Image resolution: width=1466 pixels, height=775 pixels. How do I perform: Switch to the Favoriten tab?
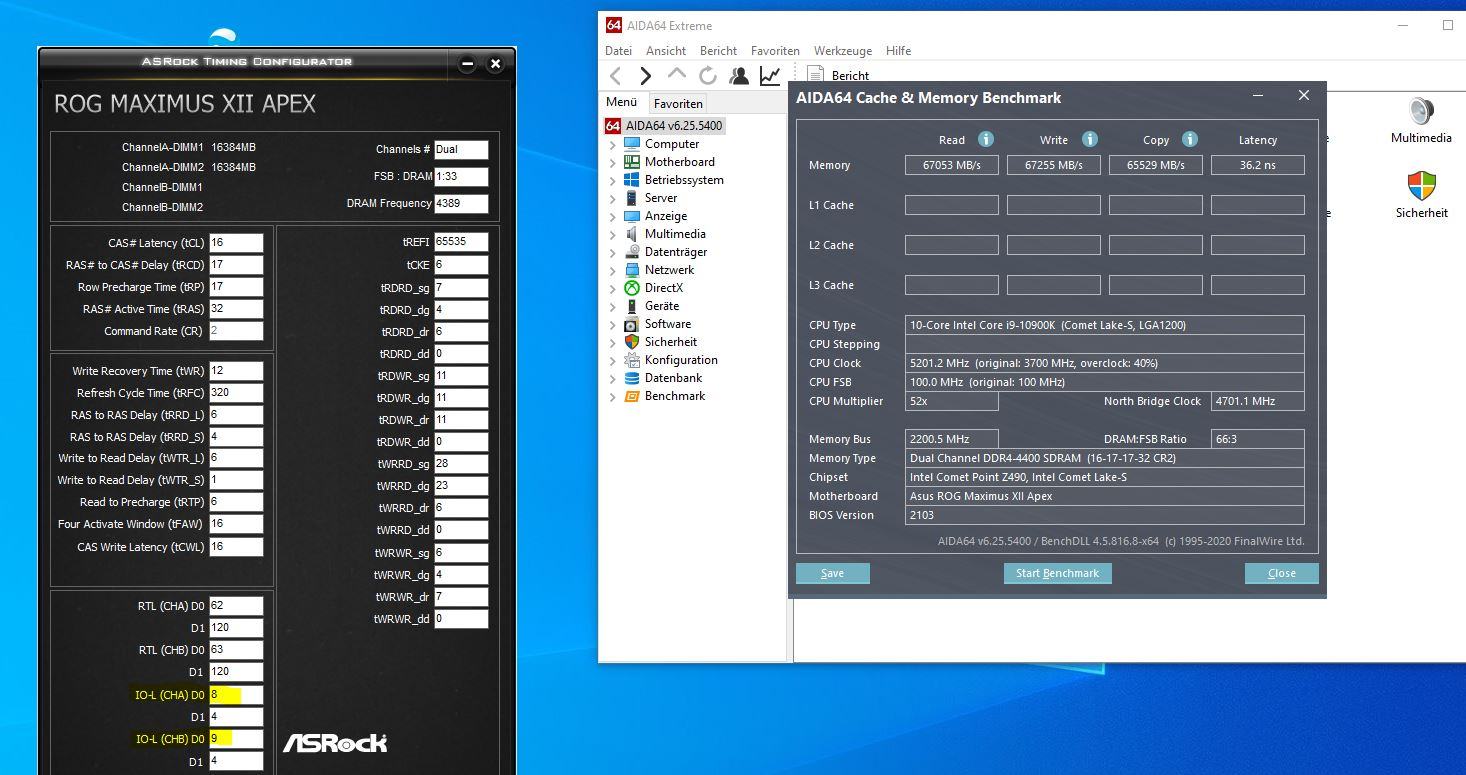pyautogui.click(x=678, y=103)
